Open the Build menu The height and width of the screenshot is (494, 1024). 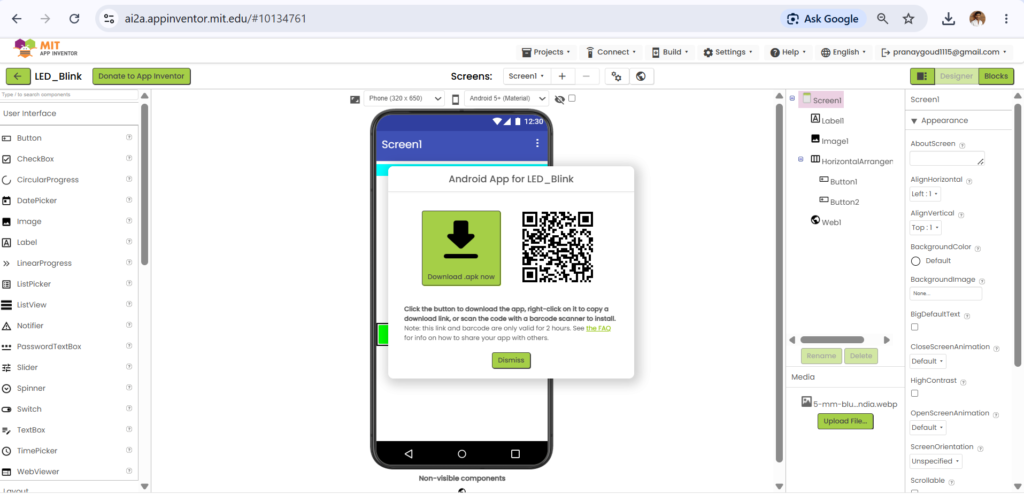coord(670,52)
